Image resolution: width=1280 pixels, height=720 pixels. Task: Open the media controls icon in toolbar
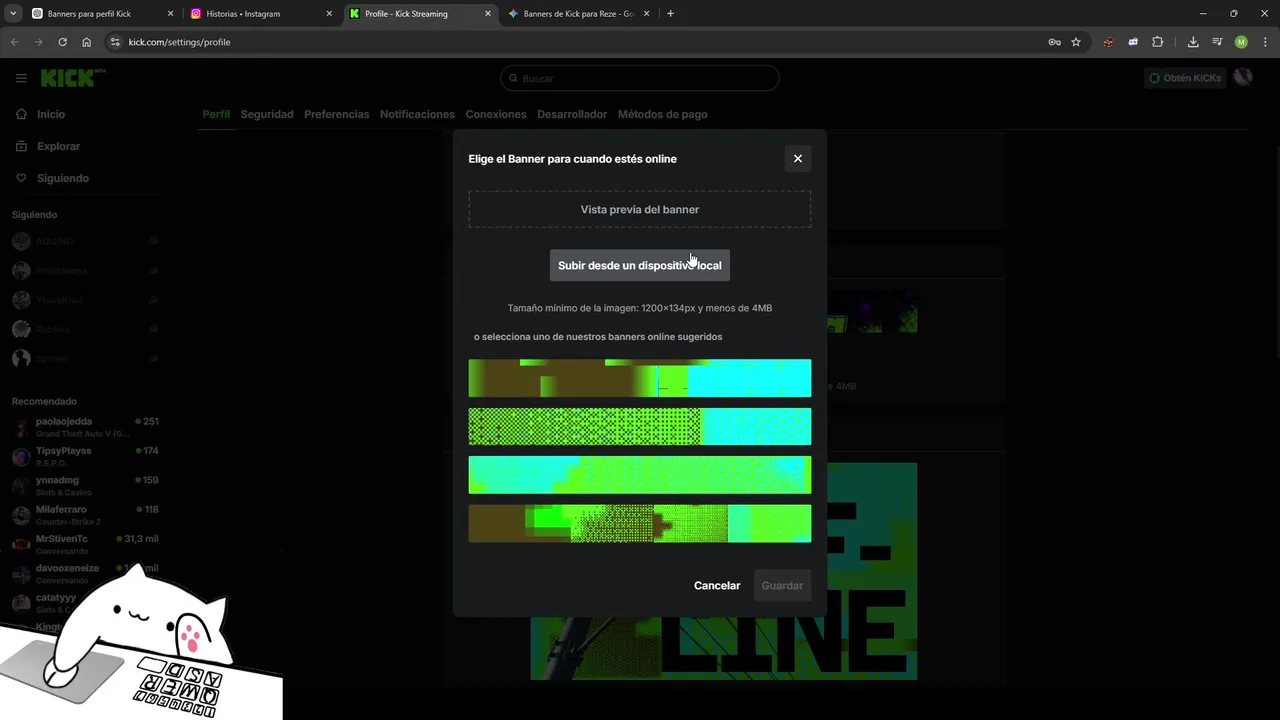1217,42
